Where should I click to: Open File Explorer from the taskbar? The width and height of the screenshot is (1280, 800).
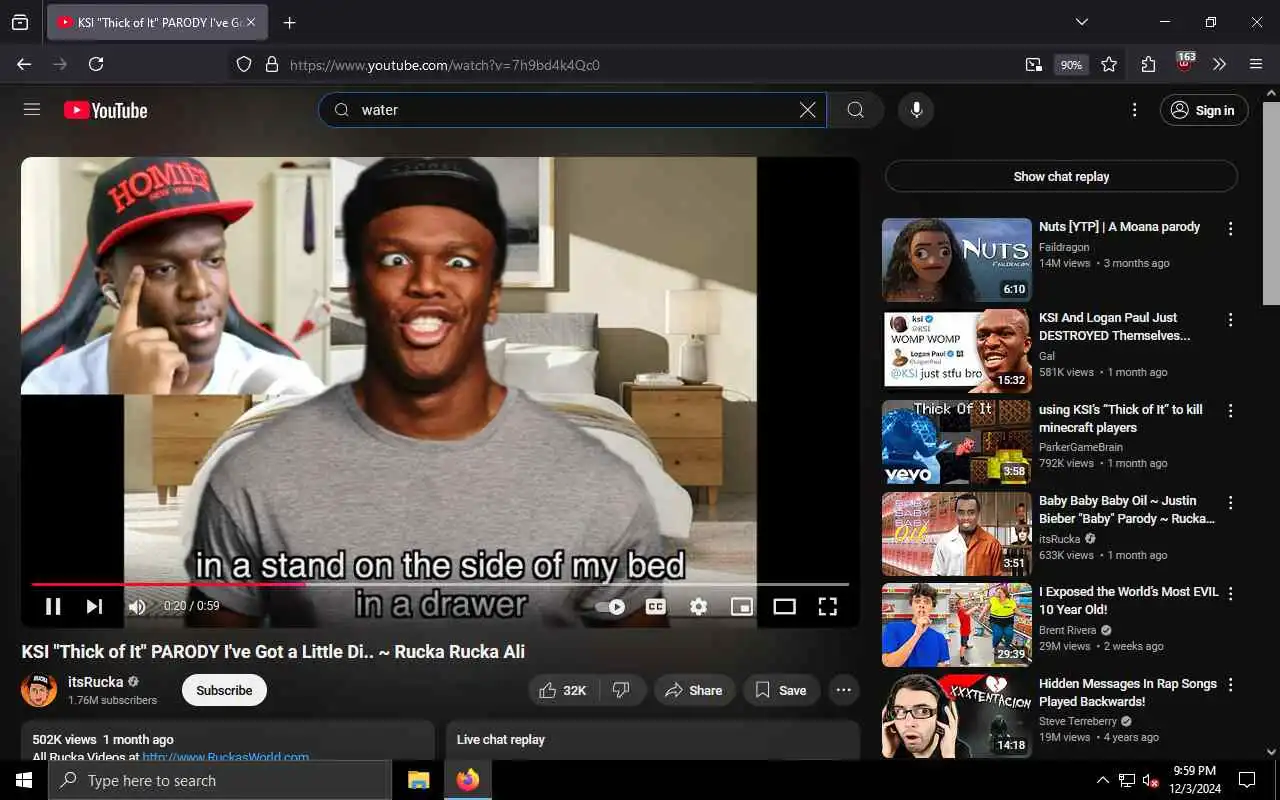419,780
